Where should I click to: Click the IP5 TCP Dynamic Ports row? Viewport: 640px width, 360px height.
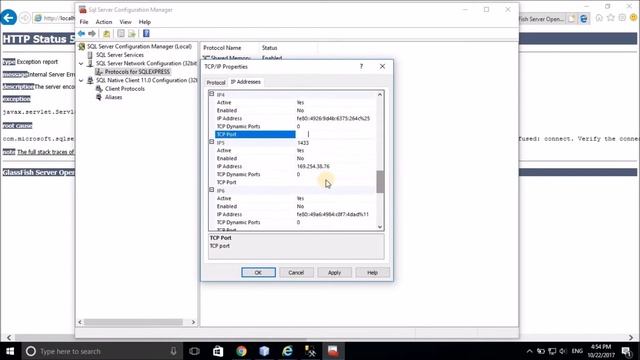294,174
